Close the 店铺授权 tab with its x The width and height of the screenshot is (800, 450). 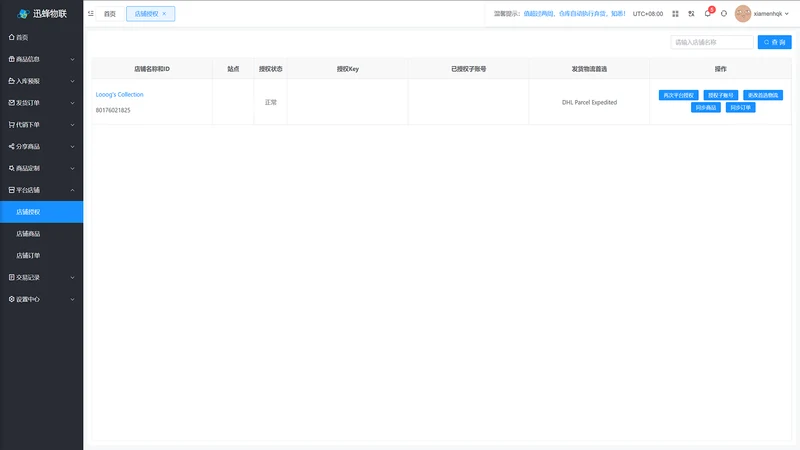[164, 14]
